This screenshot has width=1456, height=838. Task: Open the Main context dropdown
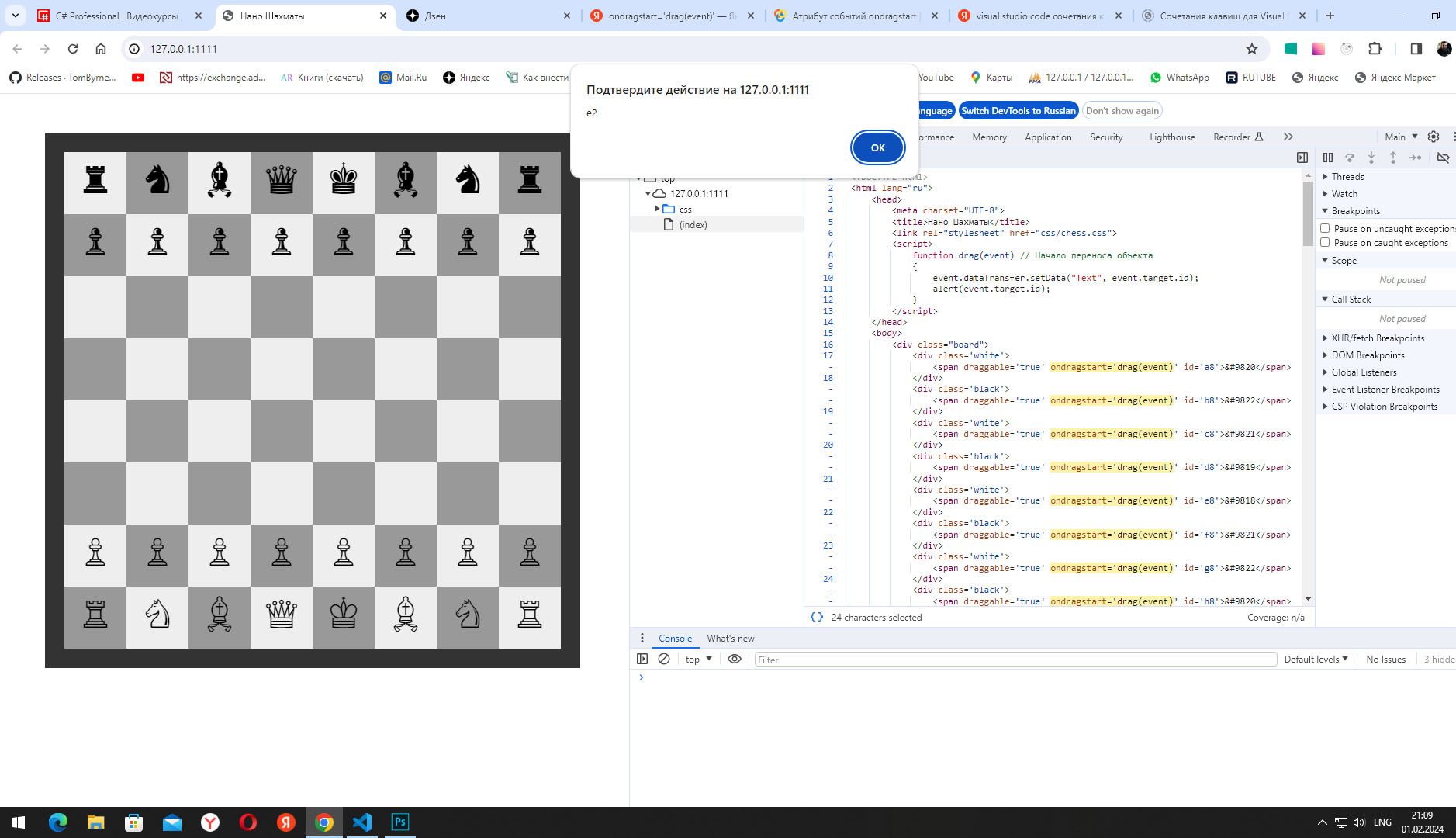(1401, 137)
